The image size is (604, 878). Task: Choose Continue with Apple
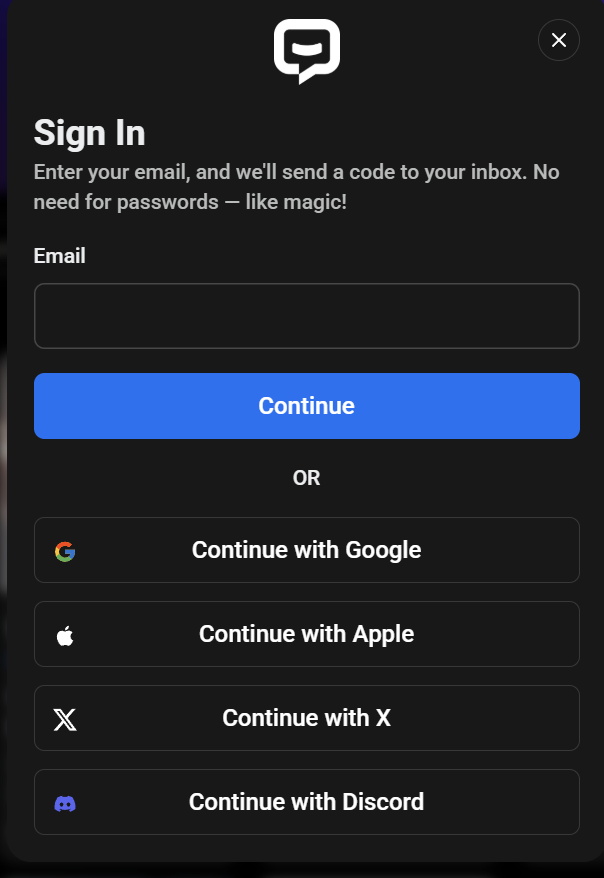(307, 634)
